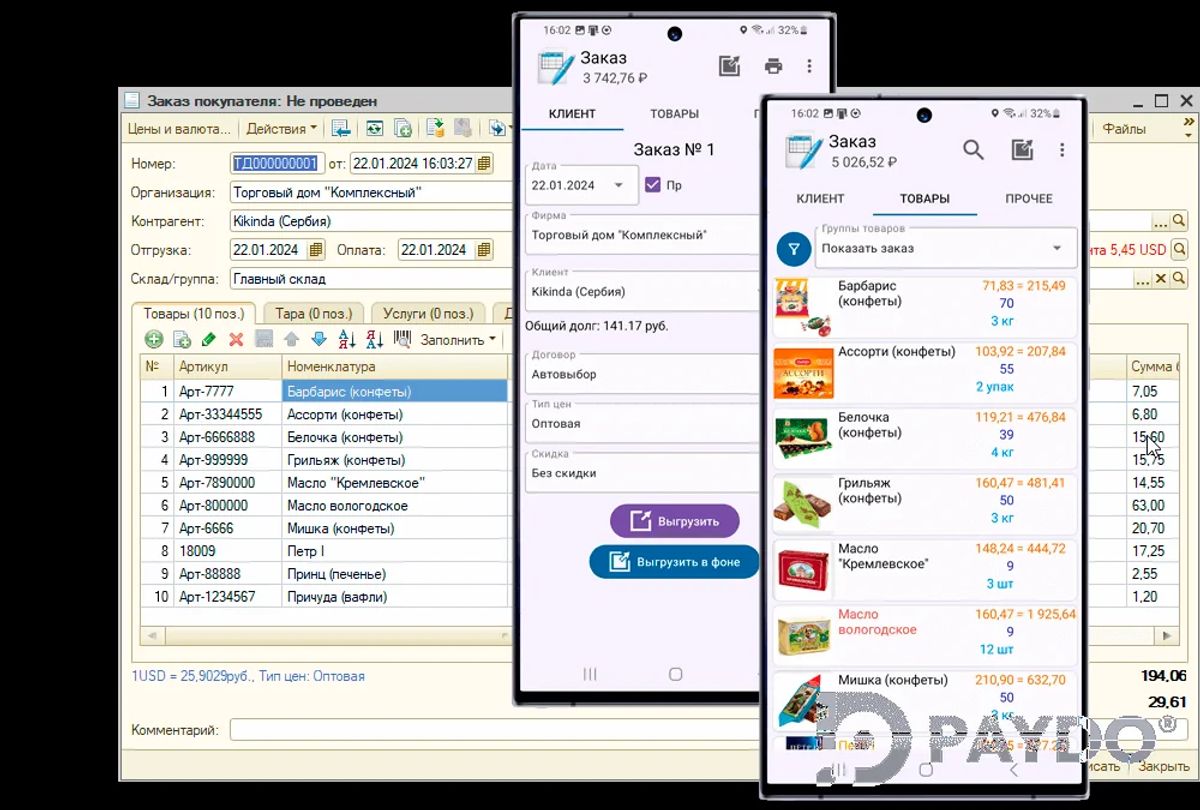
Task: Click the first toolbar icon after Действия
Action: point(341,128)
